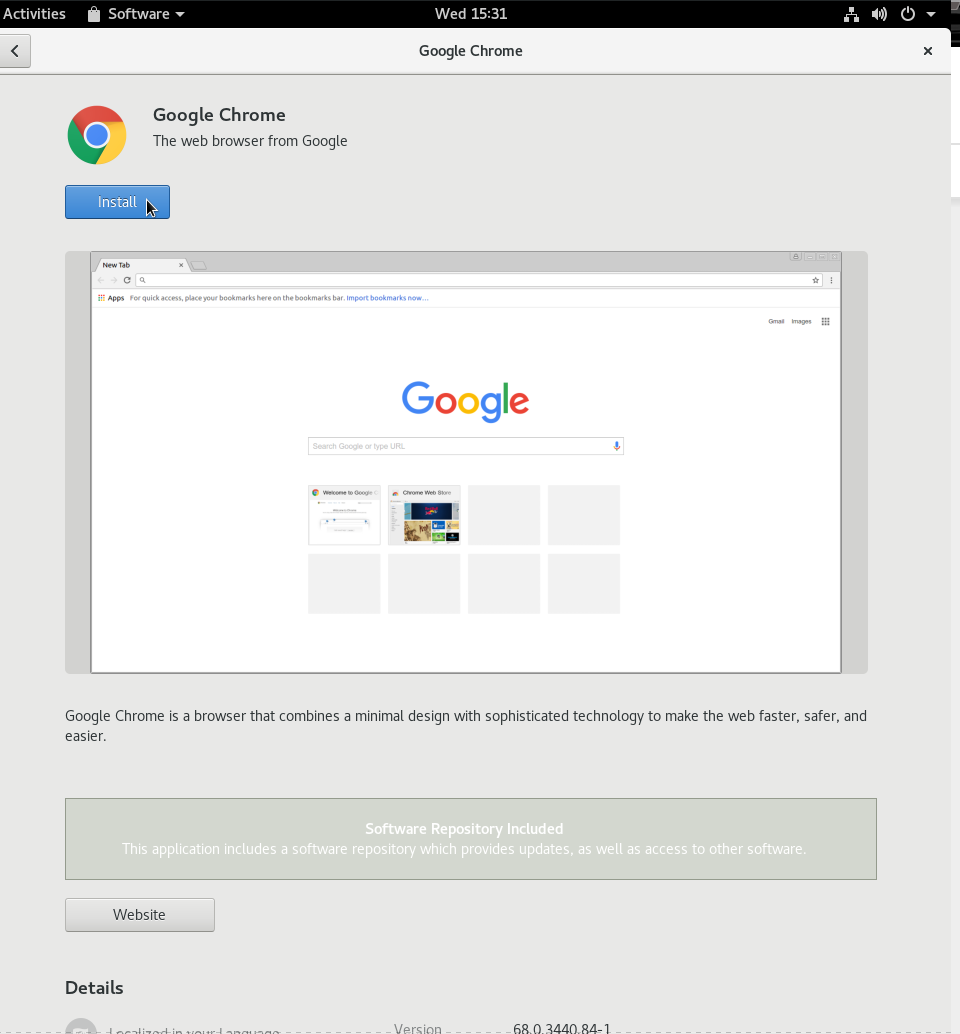Click the "Details" section heading
Screen dimensions: 960x1034
[94, 988]
